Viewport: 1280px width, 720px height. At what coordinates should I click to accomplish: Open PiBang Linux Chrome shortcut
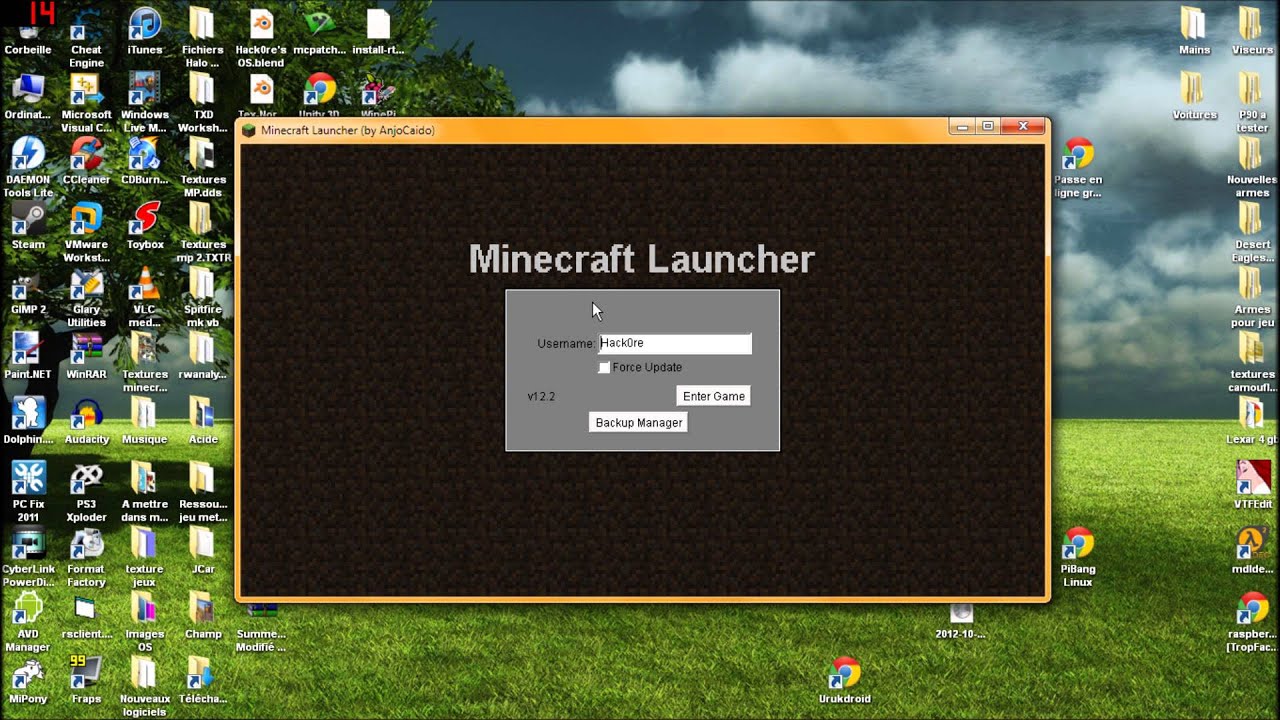[x=1077, y=557]
